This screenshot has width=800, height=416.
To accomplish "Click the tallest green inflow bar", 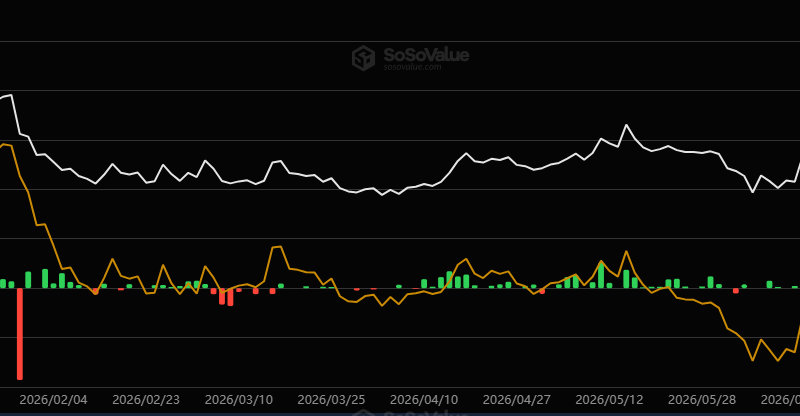I will [x=601, y=276].
